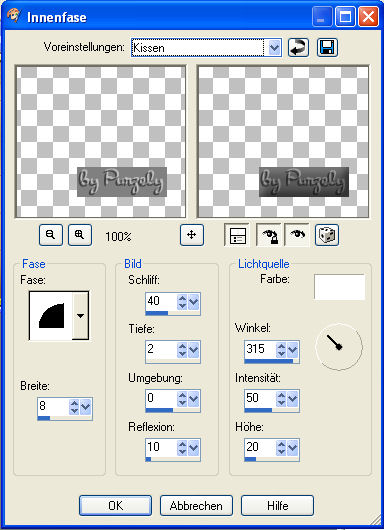This screenshot has width=384, height=530.
Task: Zoom out the preview
Action: pos(51,235)
